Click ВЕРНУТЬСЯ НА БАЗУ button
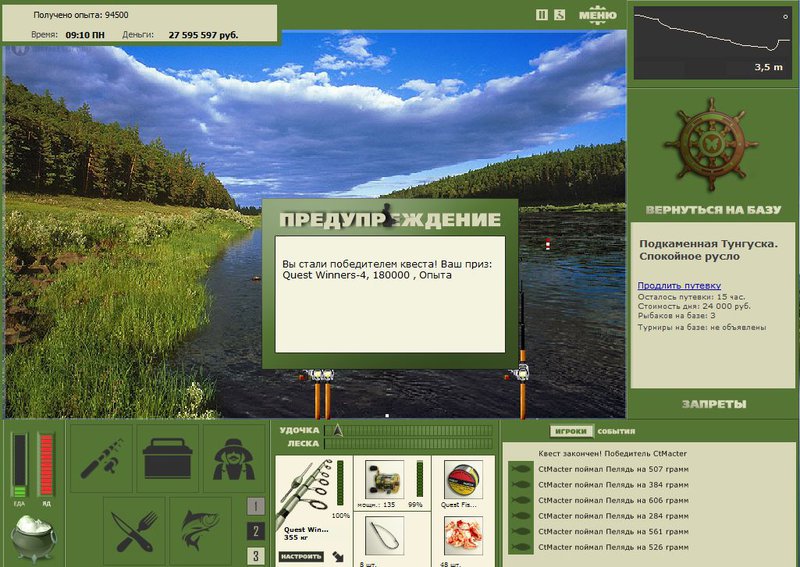 [713, 210]
